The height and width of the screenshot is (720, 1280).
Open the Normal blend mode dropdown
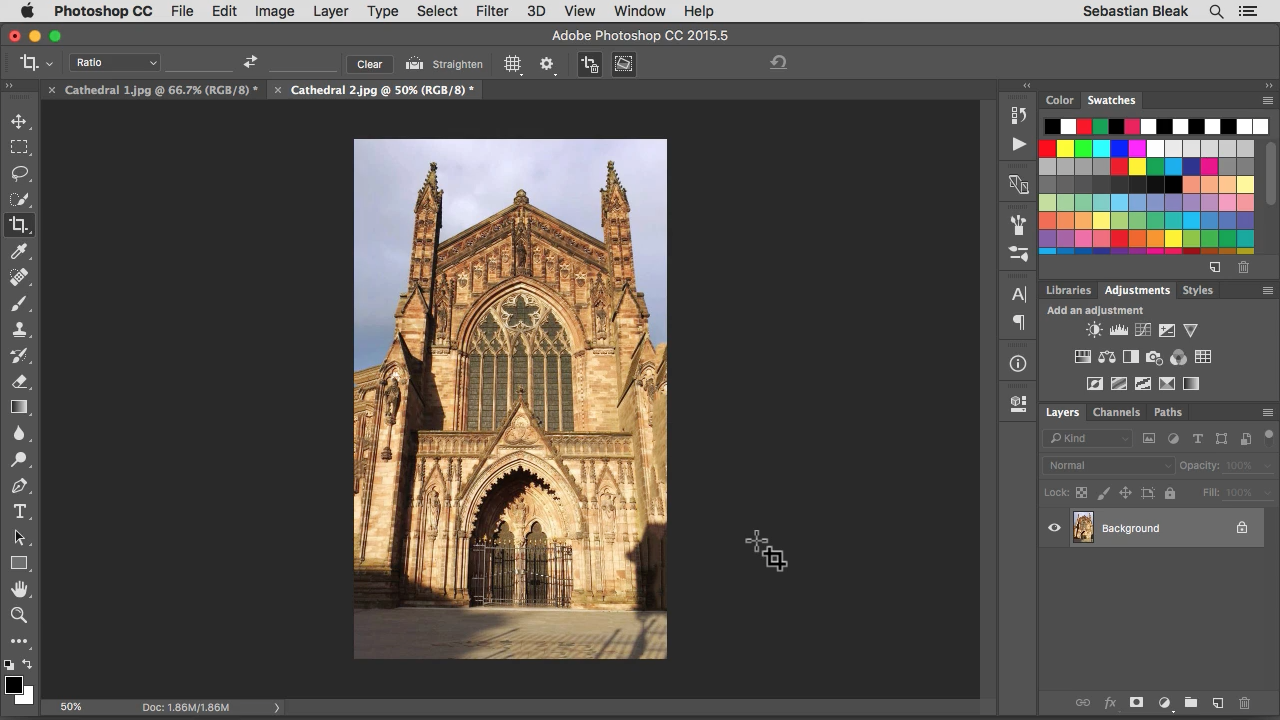1108,465
